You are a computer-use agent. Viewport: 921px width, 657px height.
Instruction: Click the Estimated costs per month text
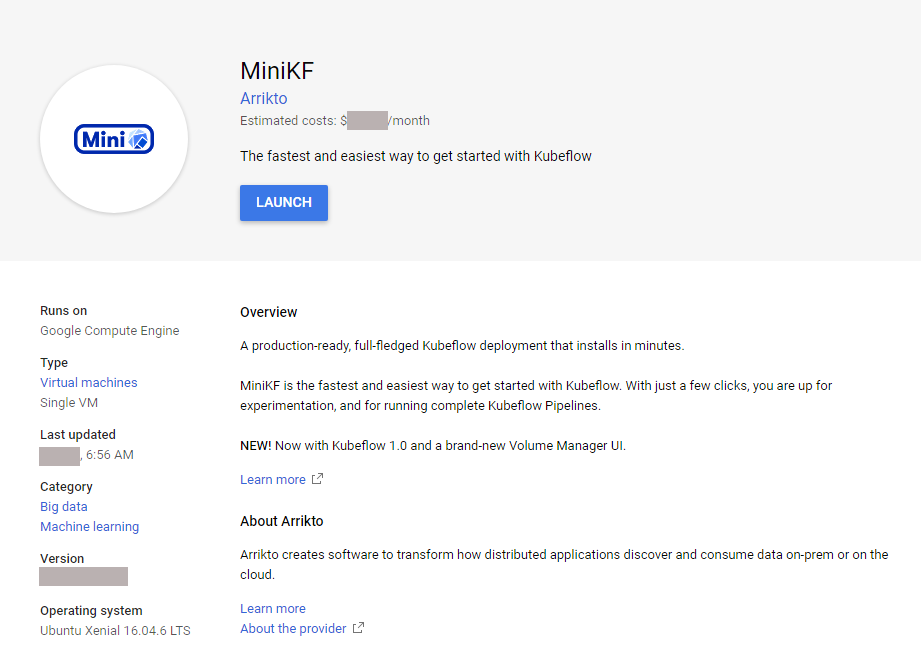[335, 121]
